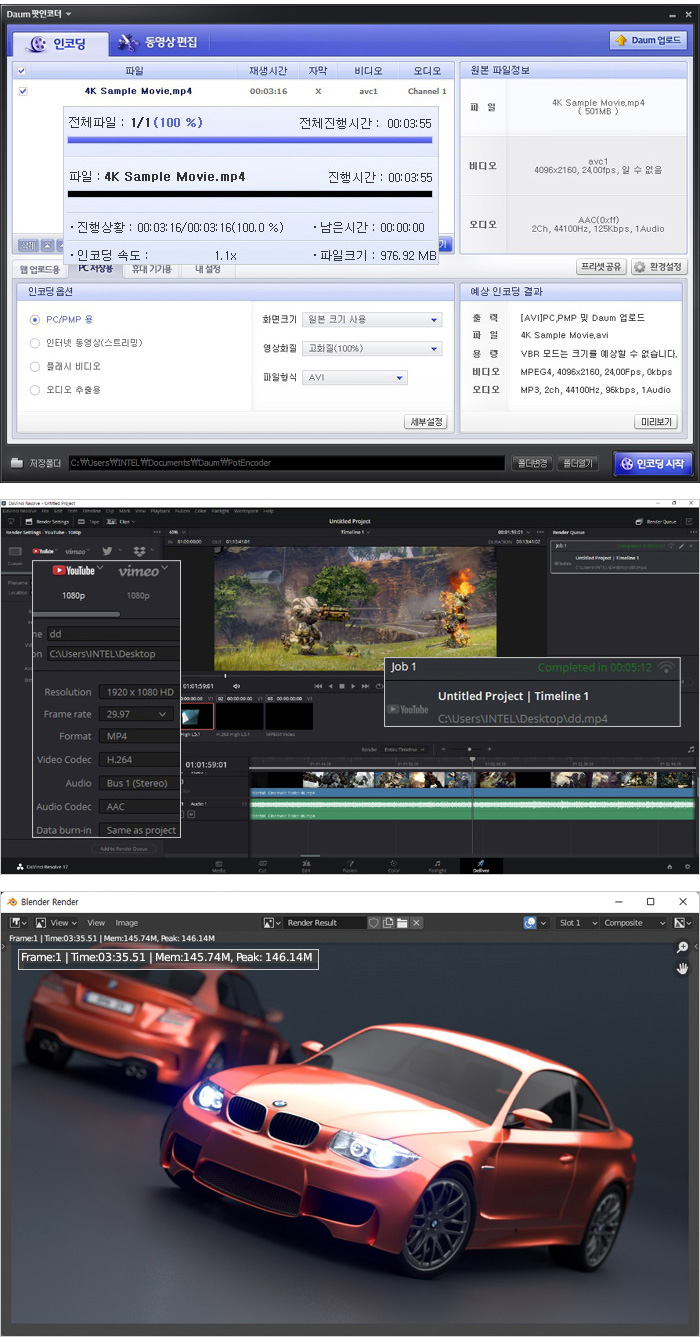Viewport: 700px width, 1342px height.
Task: Click the first clip thumbnail in DaVinci Resolve
Action: coord(197,716)
